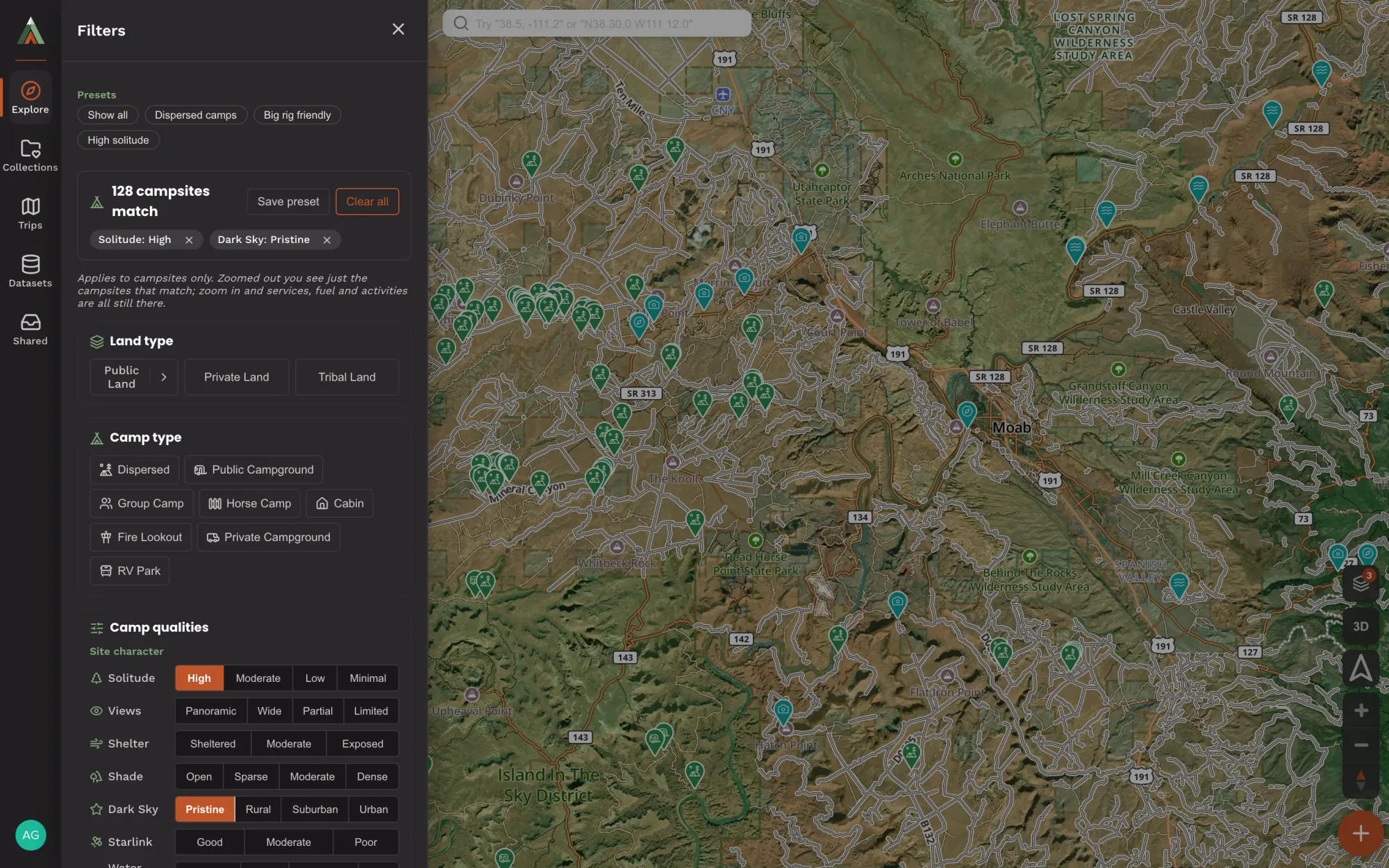Zoom in on the map
Image resolution: width=1389 pixels, height=868 pixels.
pyautogui.click(x=1361, y=710)
